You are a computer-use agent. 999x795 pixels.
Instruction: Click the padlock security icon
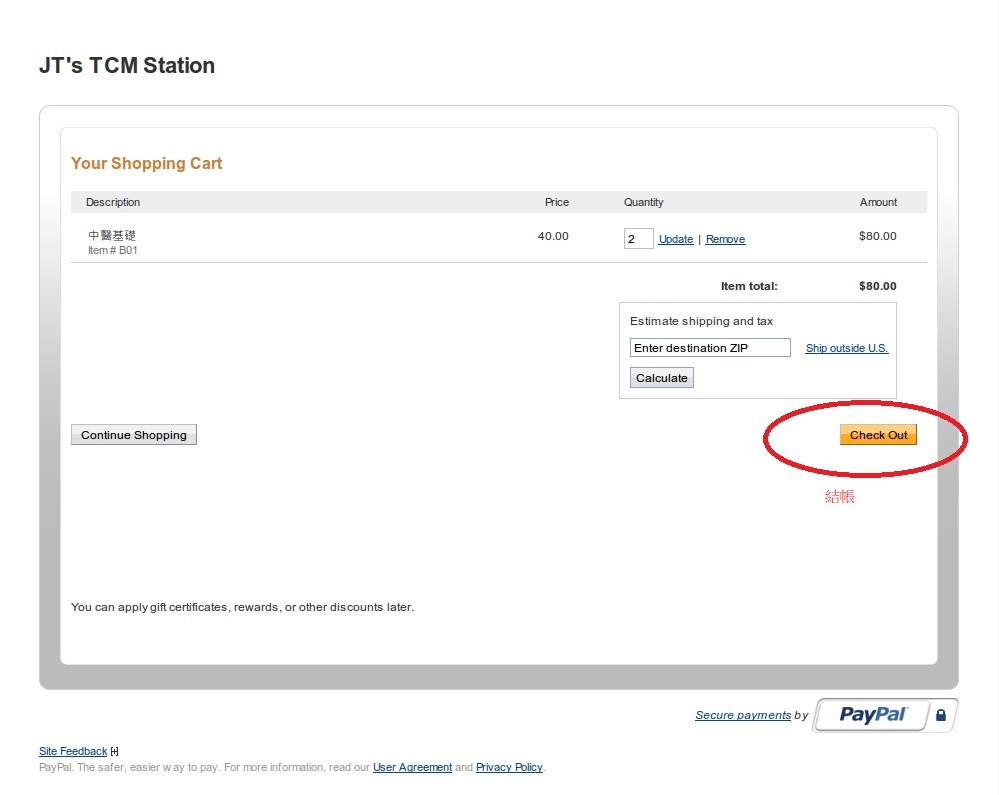pos(940,715)
